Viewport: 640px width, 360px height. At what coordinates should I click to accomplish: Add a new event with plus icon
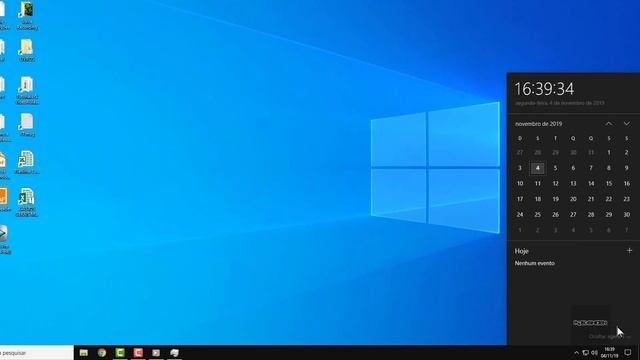click(629, 251)
